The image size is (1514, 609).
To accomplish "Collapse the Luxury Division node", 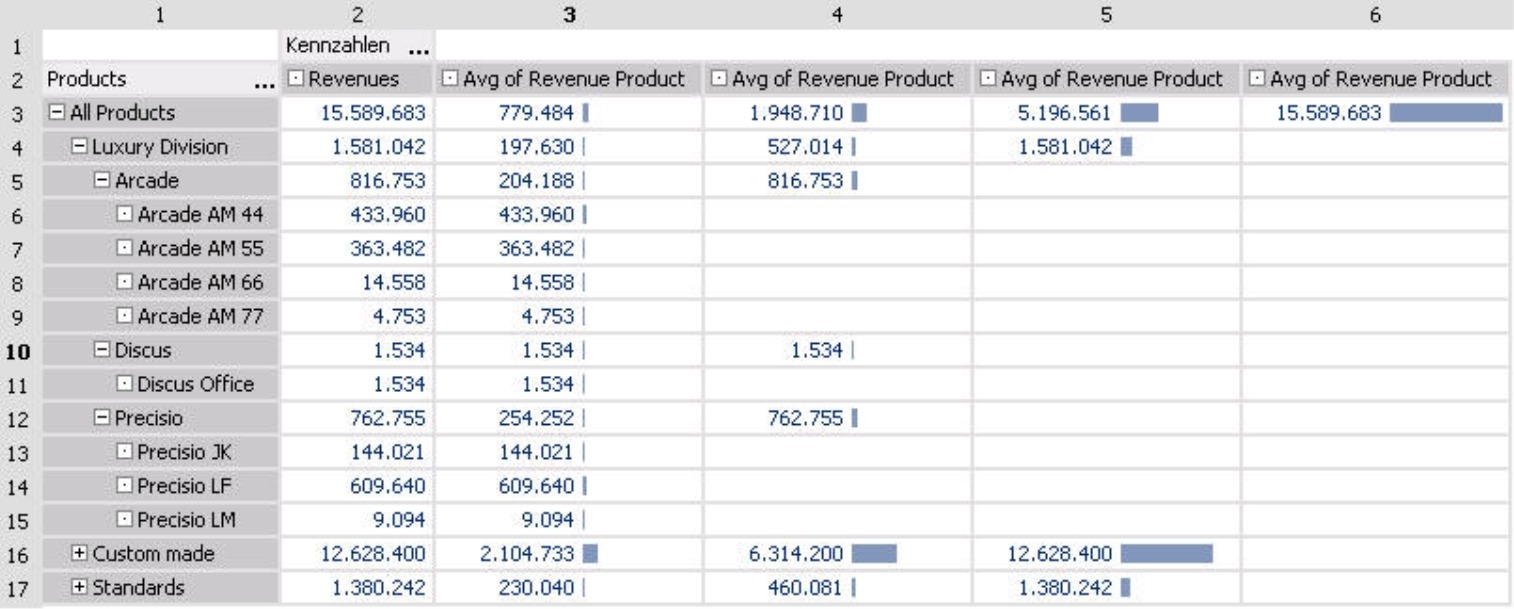I will (80, 147).
